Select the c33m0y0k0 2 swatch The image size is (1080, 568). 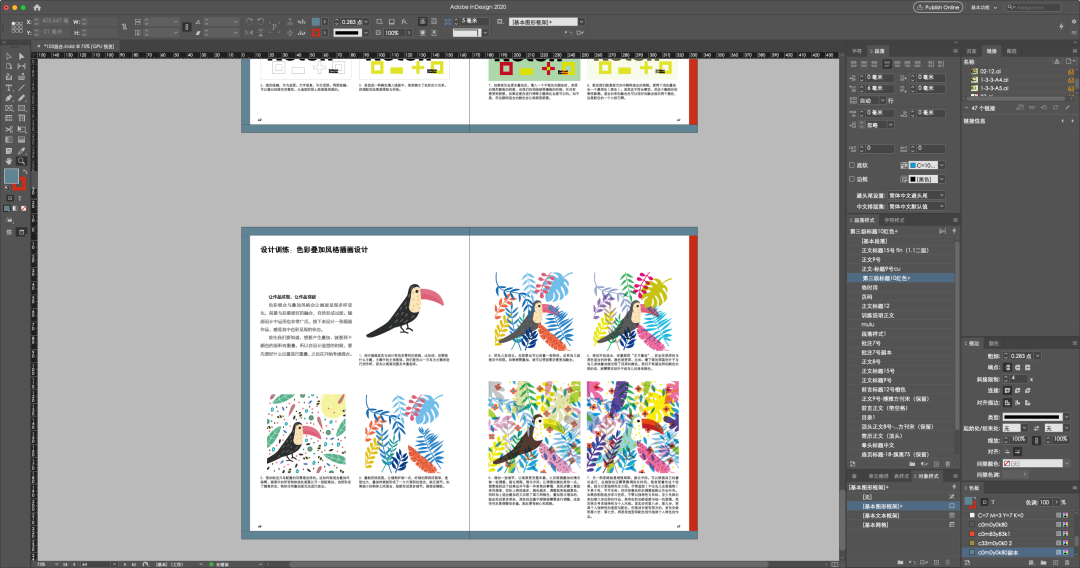1017,543
